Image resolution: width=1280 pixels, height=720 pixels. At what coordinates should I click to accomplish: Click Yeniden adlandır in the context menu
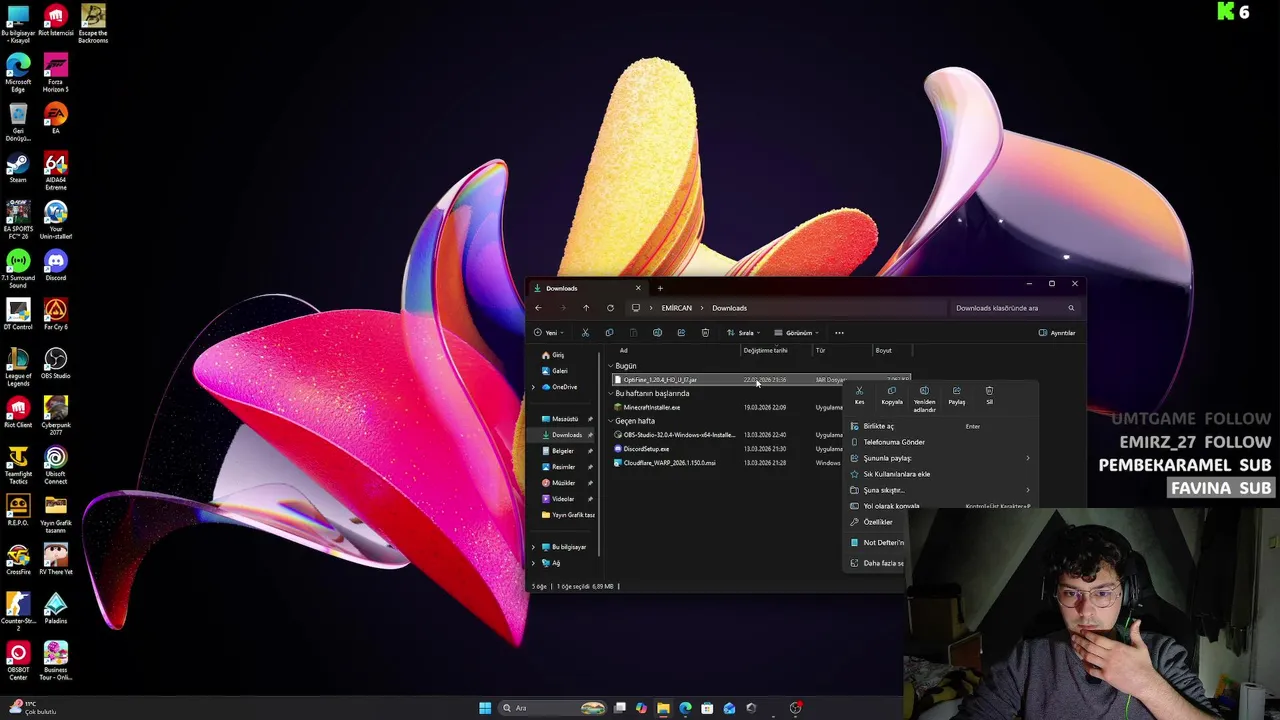click(924, 399)
